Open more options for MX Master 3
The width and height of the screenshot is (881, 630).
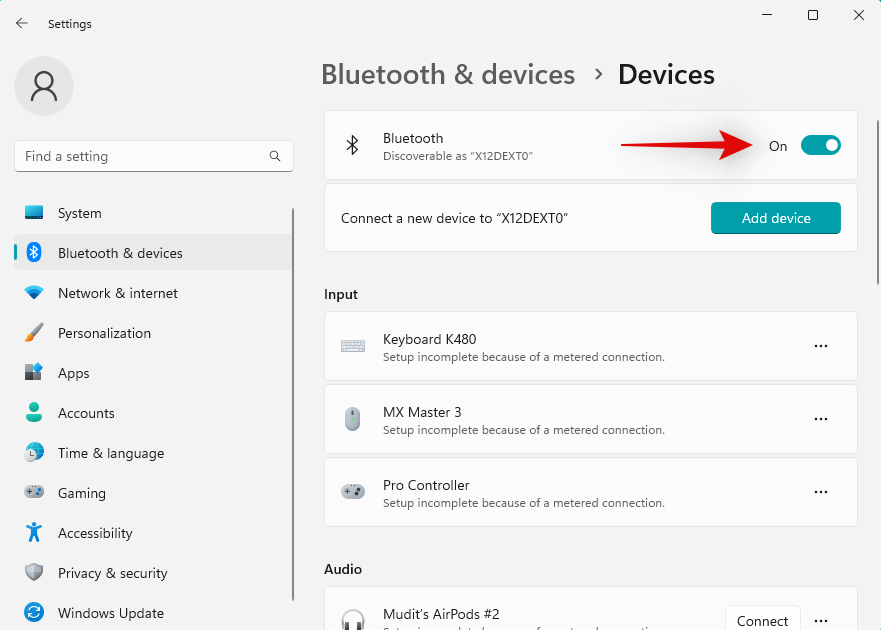click(821, 419)
